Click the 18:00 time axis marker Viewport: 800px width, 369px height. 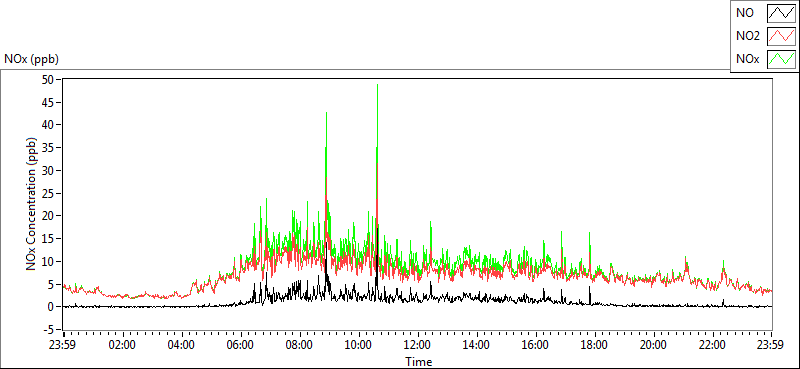point(594,344)
